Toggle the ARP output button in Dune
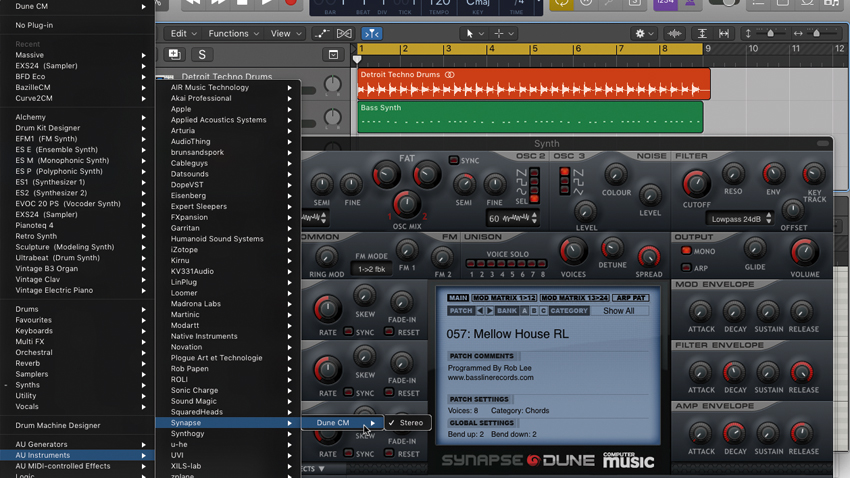 686,268
